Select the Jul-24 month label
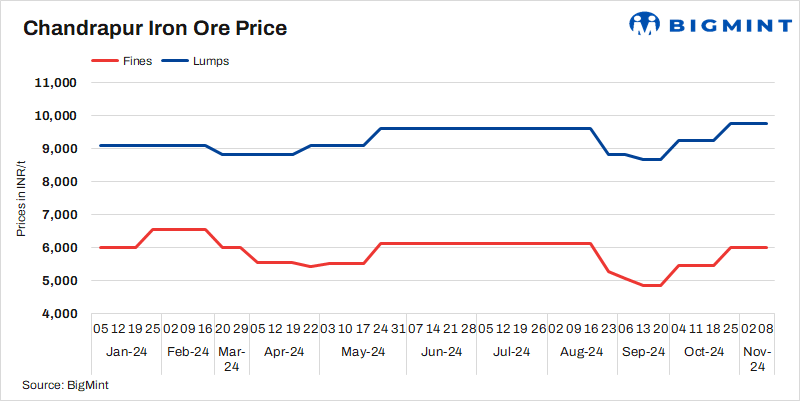The width and height of the screenshot is (800, 401). (x=511, y=352)
